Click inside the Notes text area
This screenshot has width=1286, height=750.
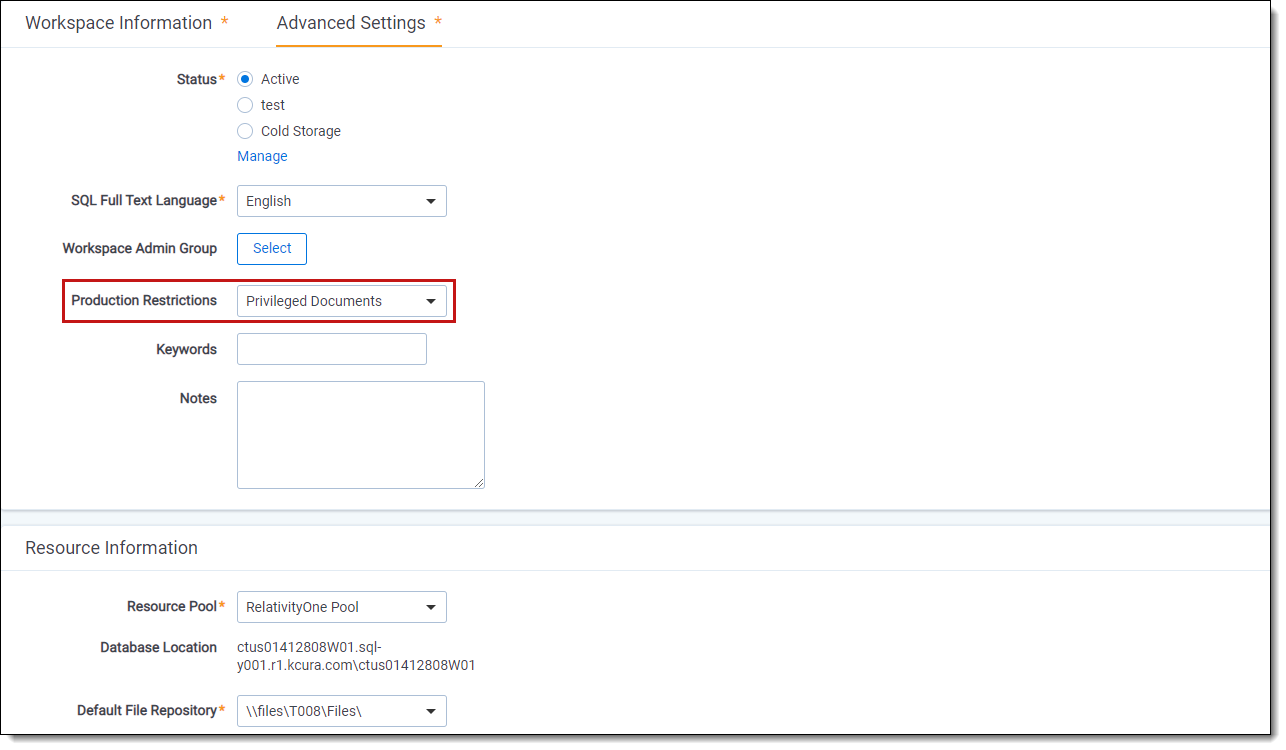coord(361,435)
